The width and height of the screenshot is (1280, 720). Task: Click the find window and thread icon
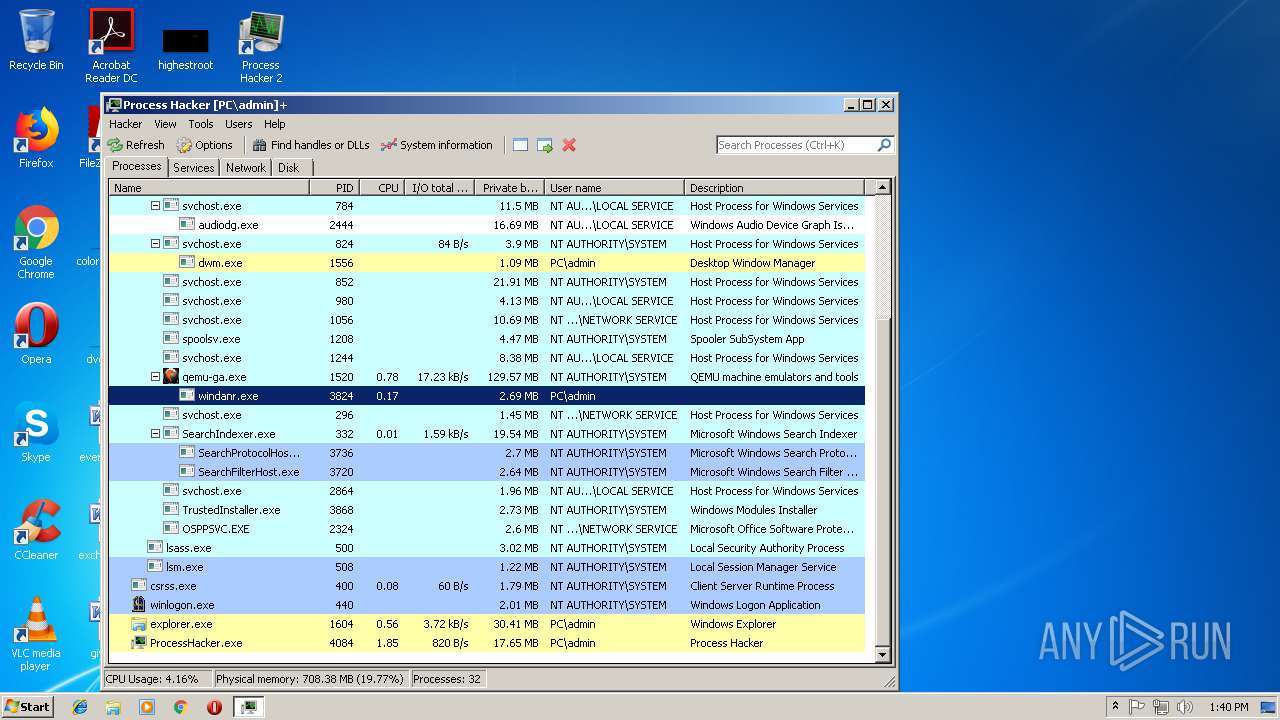(x=545, y=145)
